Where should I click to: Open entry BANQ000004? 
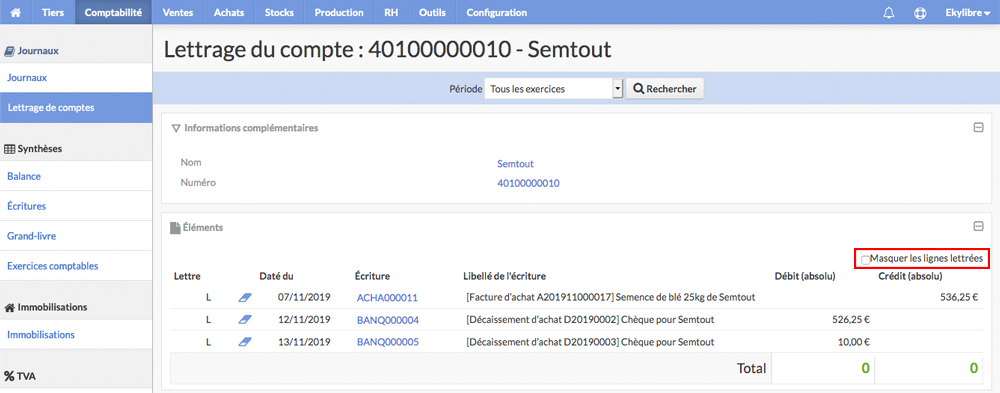coord(388,320)
